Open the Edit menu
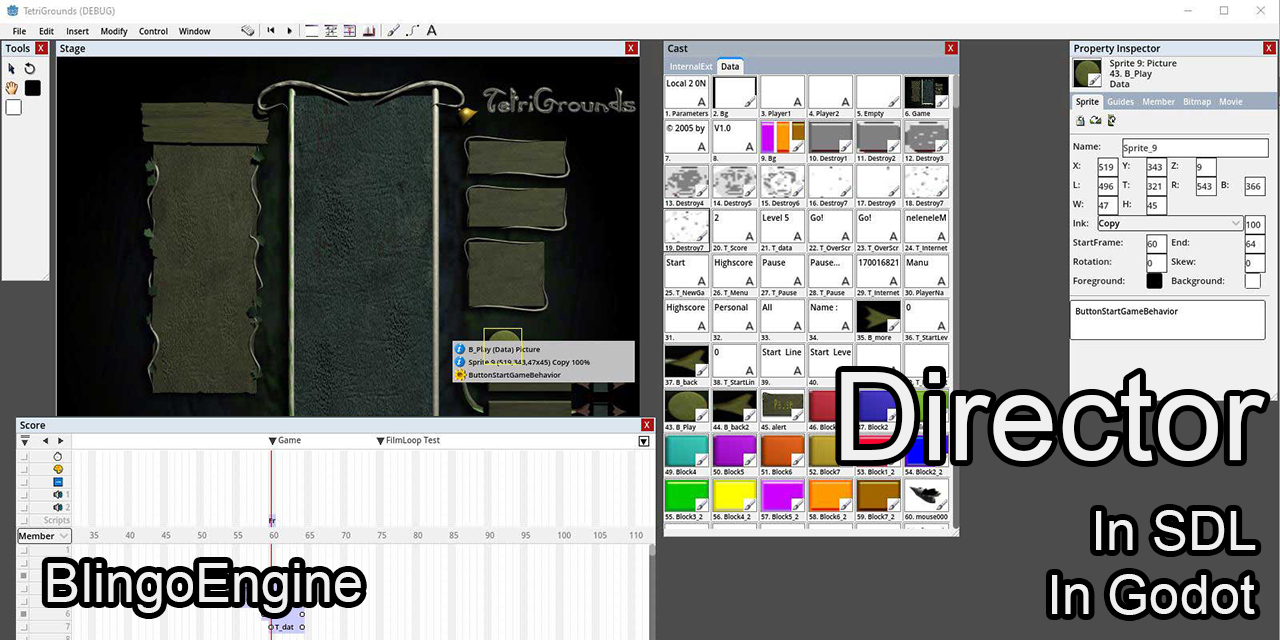 point(46,31)
